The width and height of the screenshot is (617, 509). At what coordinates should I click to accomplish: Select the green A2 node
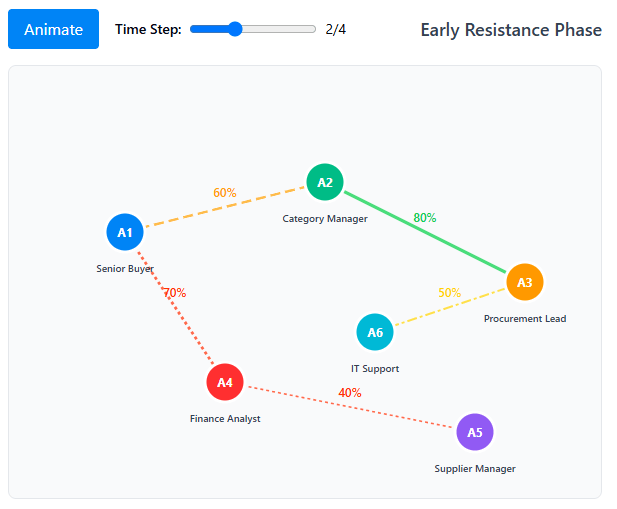coord(325,182)
